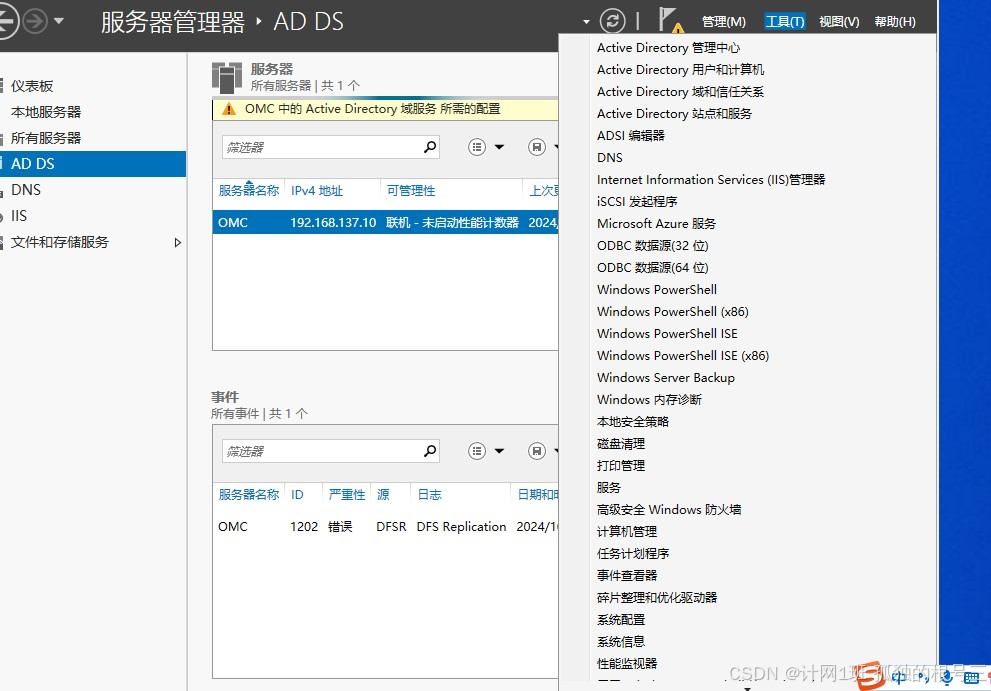Open 任务计划程序

coord(633,554)
